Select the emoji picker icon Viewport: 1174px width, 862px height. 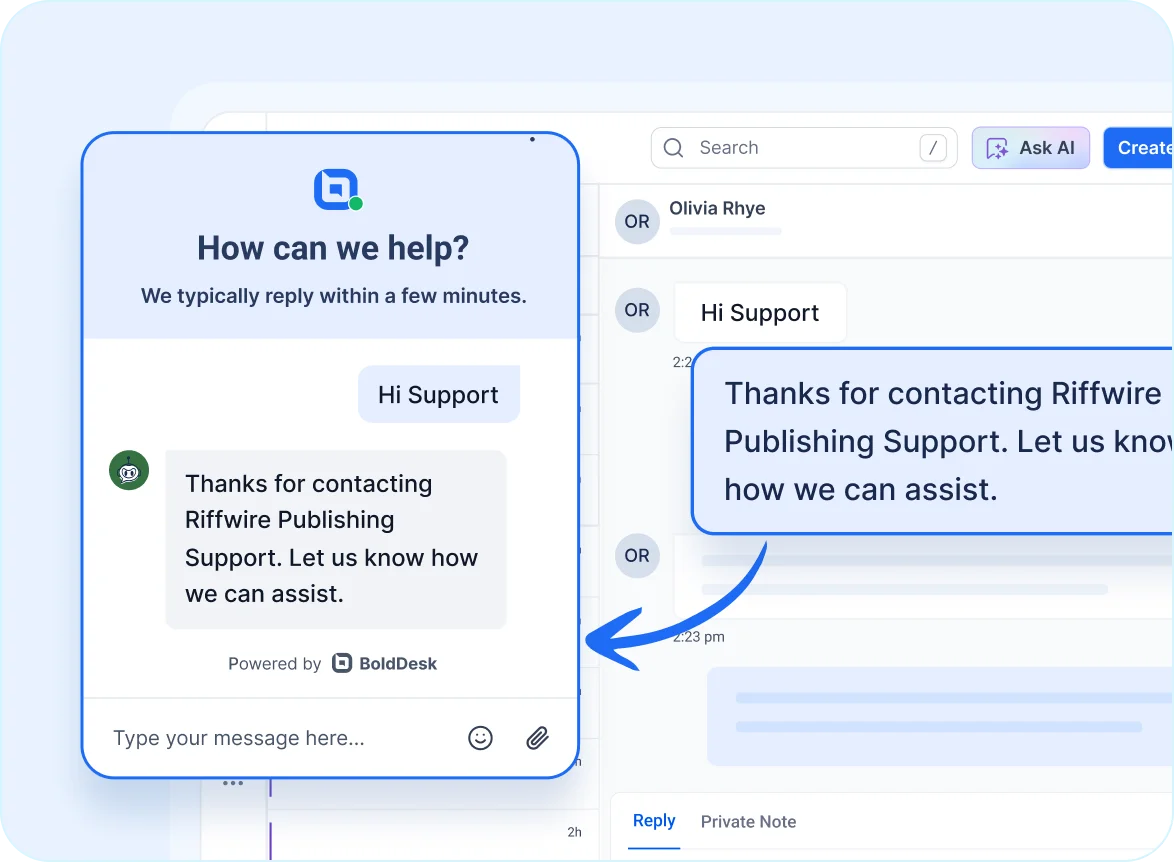tap(480, 737)
